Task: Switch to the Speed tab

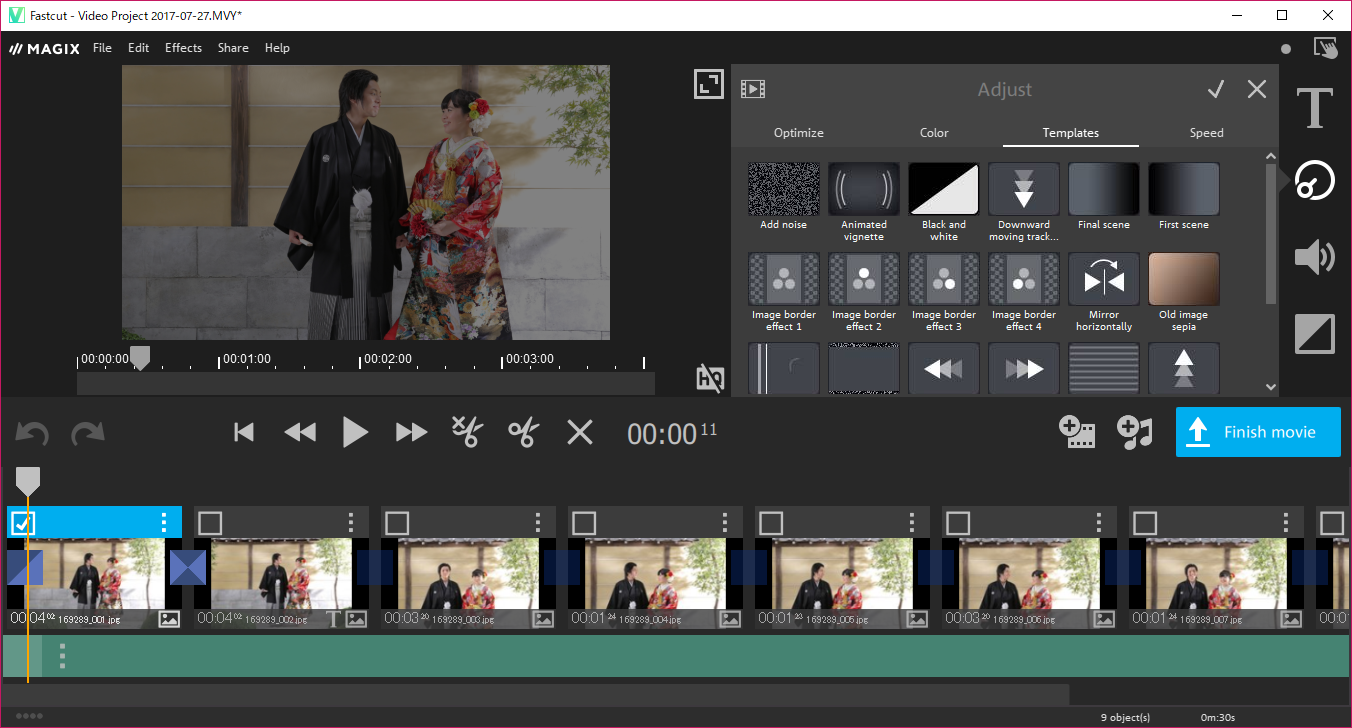Action: 1206,133
